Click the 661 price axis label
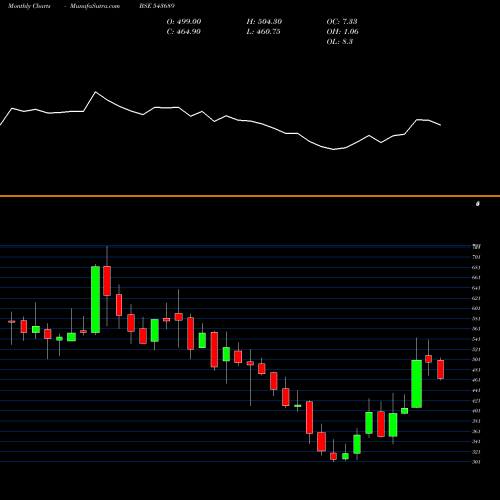 476,278
